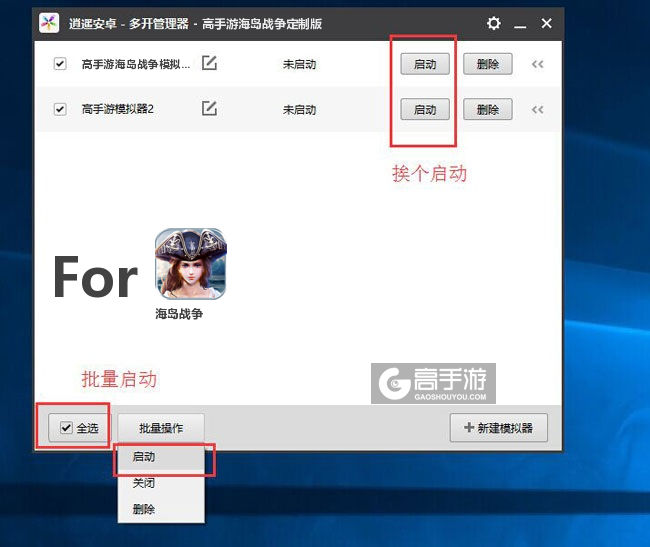650x547 pixels.
Task: Start the 高手游海岛战争模拟 emulator
Action: tap(425, 64)
